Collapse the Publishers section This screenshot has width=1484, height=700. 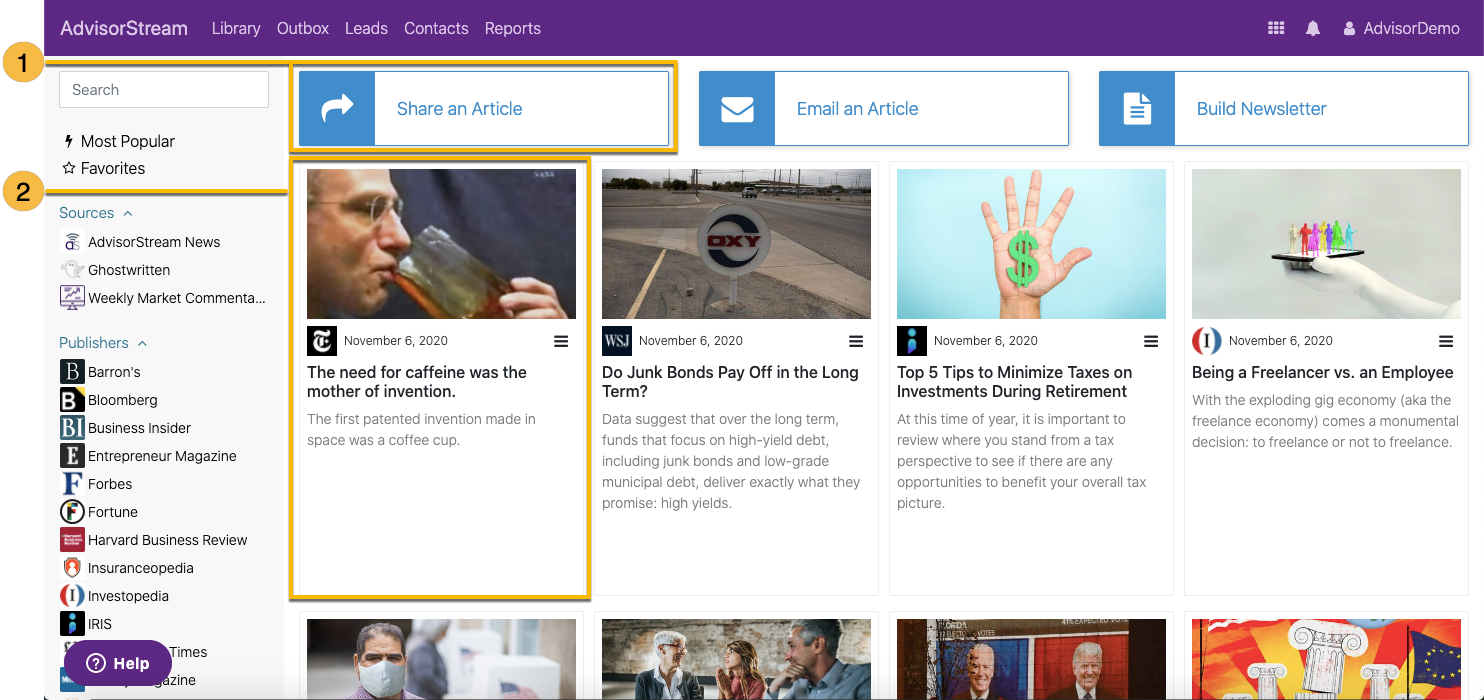(103, 343)
